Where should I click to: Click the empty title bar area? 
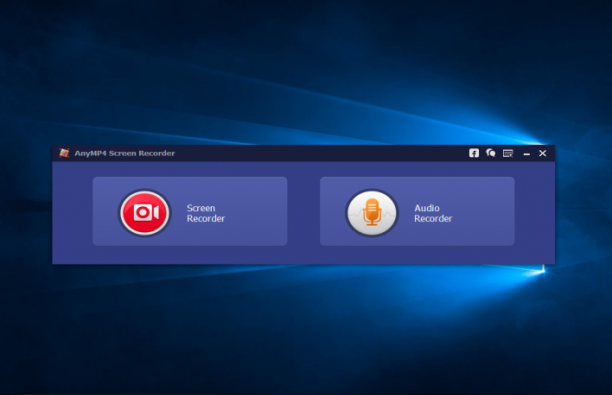pyautogui.click(x=320, y=153)
